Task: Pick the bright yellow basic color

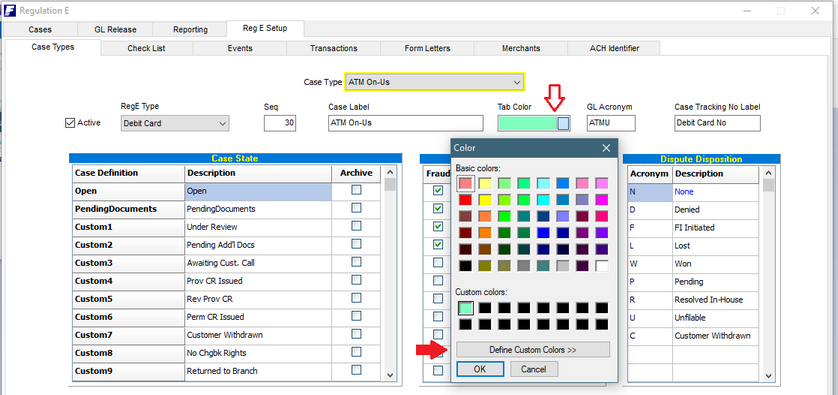Action: [485, 200]
